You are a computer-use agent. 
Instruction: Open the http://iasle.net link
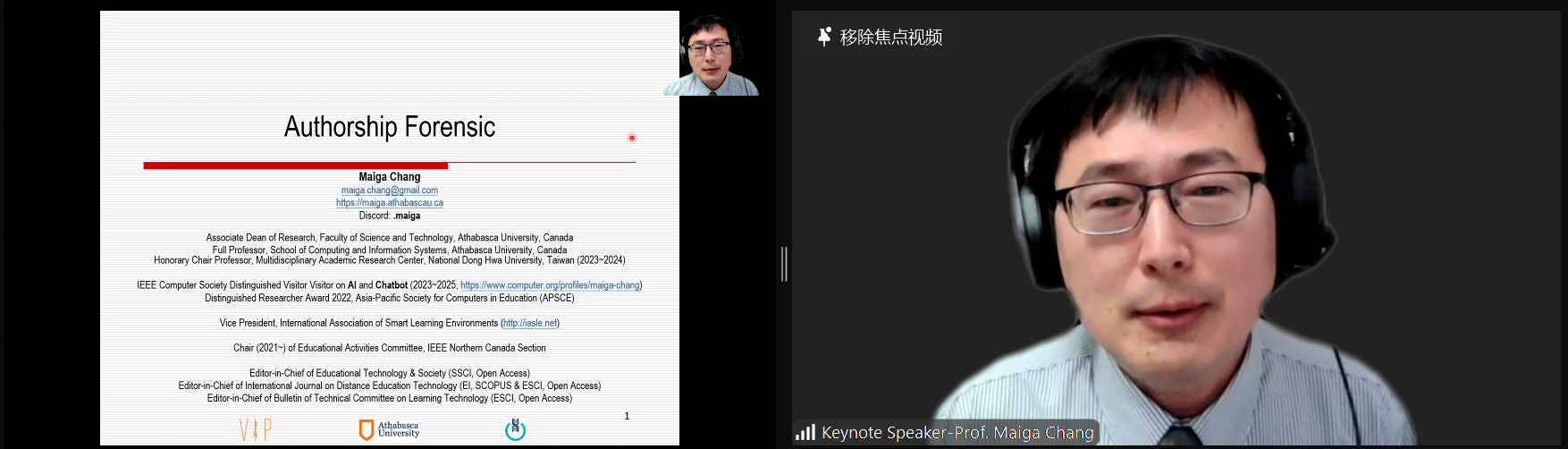[529, 323]
